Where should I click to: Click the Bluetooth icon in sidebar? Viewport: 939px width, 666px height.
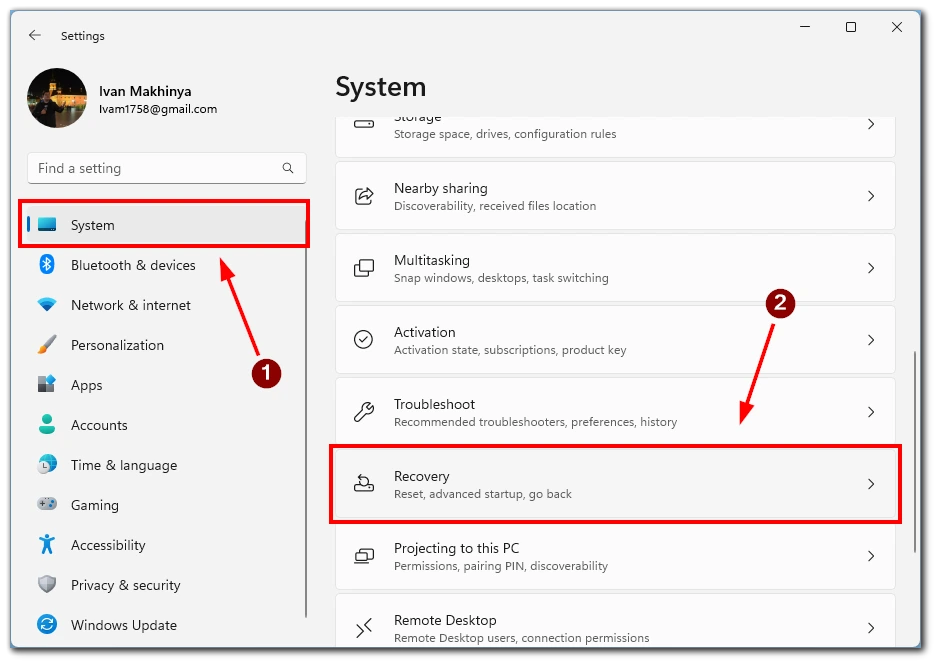click(x=47, y=264)
